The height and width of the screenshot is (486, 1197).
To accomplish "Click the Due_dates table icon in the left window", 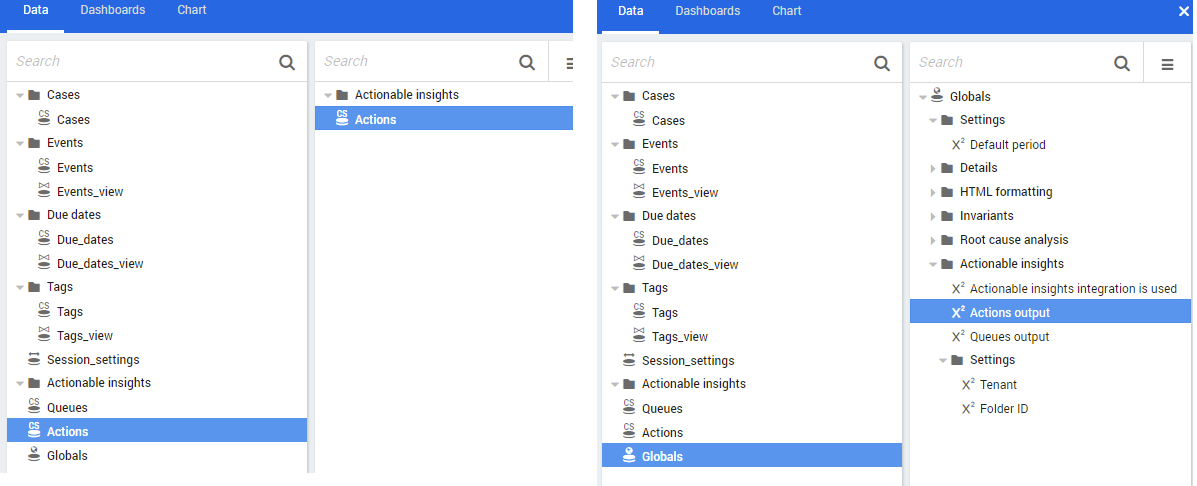I will tap(44, 239).
